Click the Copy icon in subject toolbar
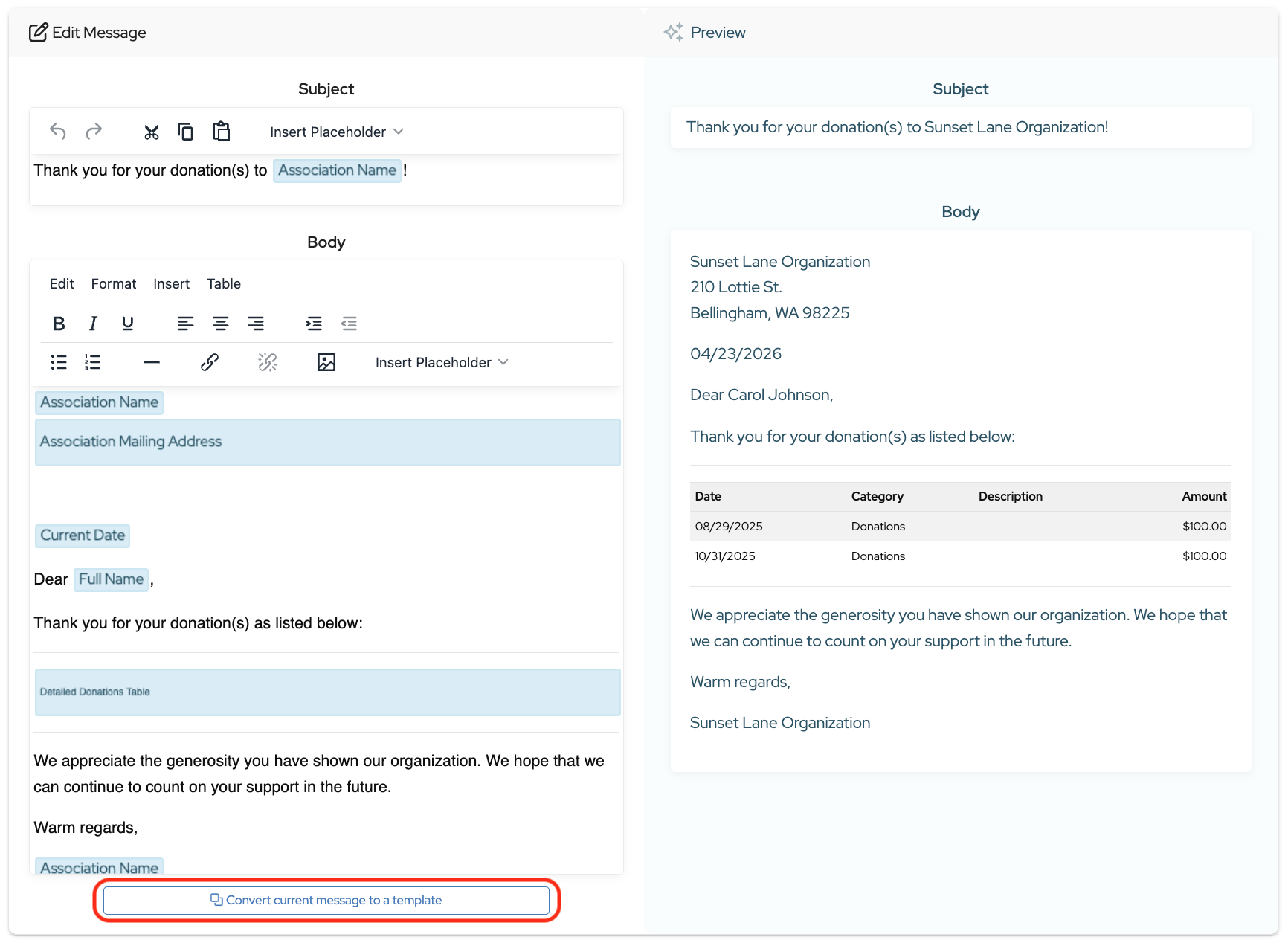The image size is (1288, 943). coord(185,132)
